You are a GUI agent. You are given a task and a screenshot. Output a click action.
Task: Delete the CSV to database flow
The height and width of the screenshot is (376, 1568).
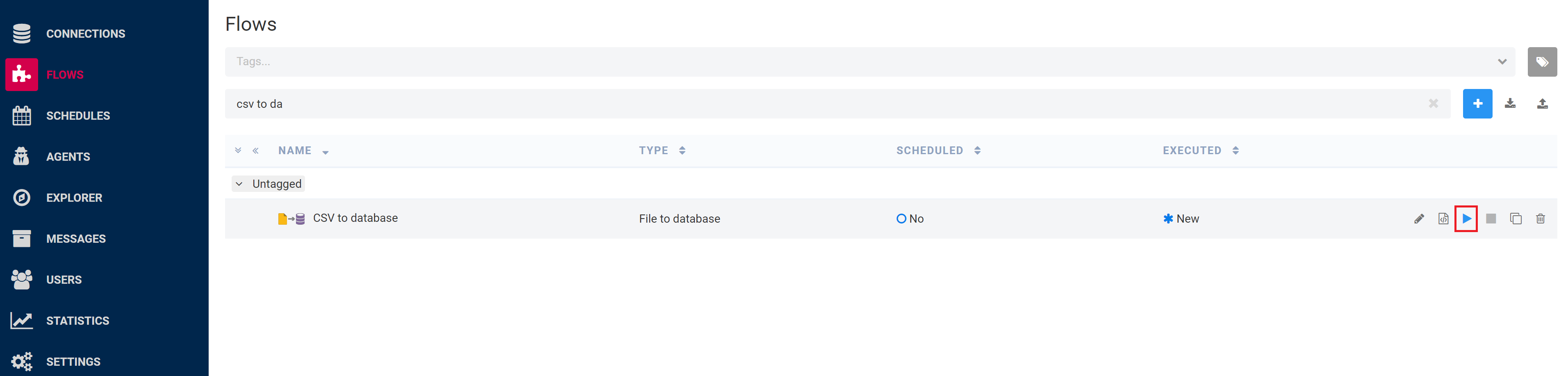click(1540, 219)
